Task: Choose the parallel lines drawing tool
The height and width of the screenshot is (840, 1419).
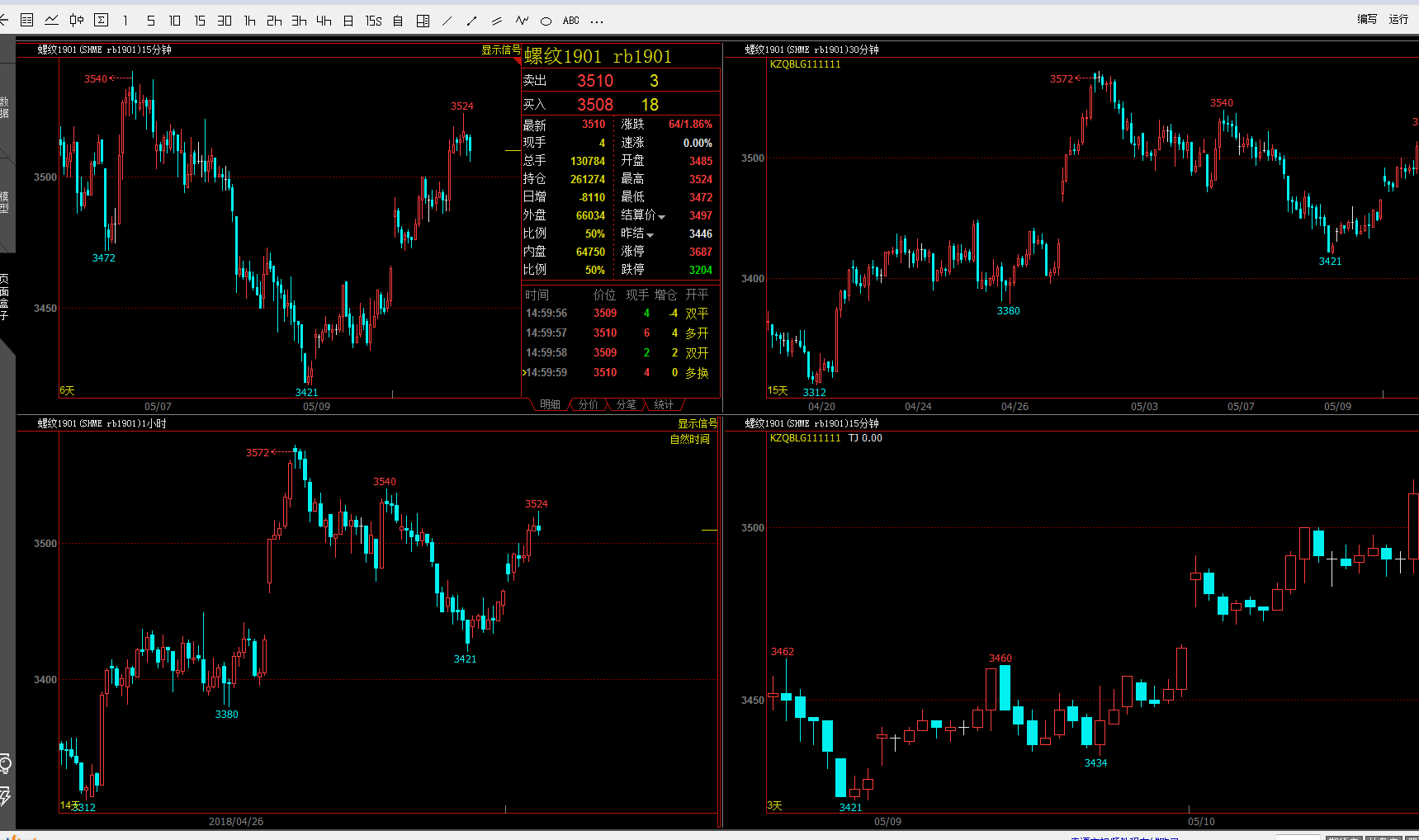Action: click(x=497, y=21)
